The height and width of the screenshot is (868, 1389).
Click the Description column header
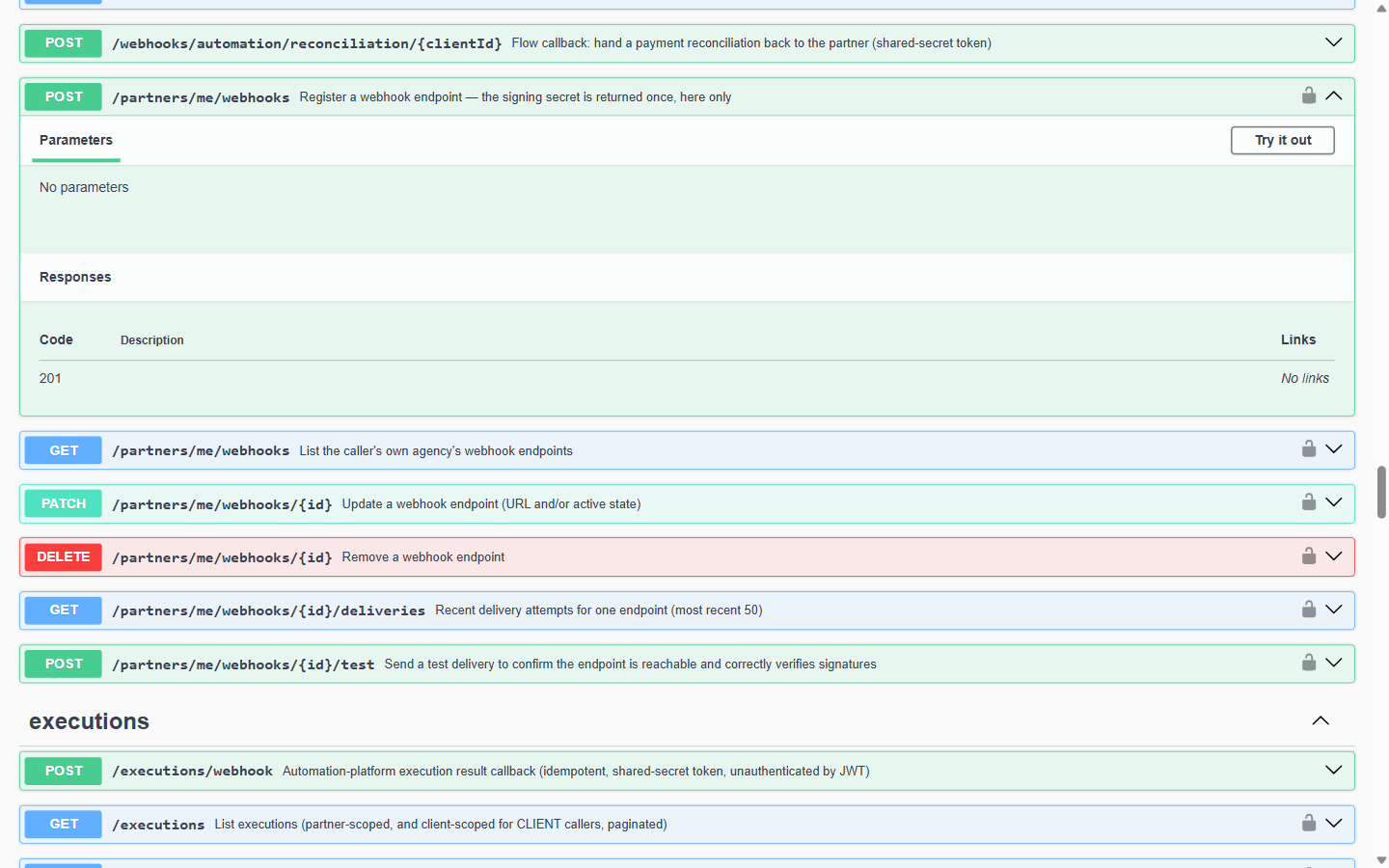pos(152,340)
